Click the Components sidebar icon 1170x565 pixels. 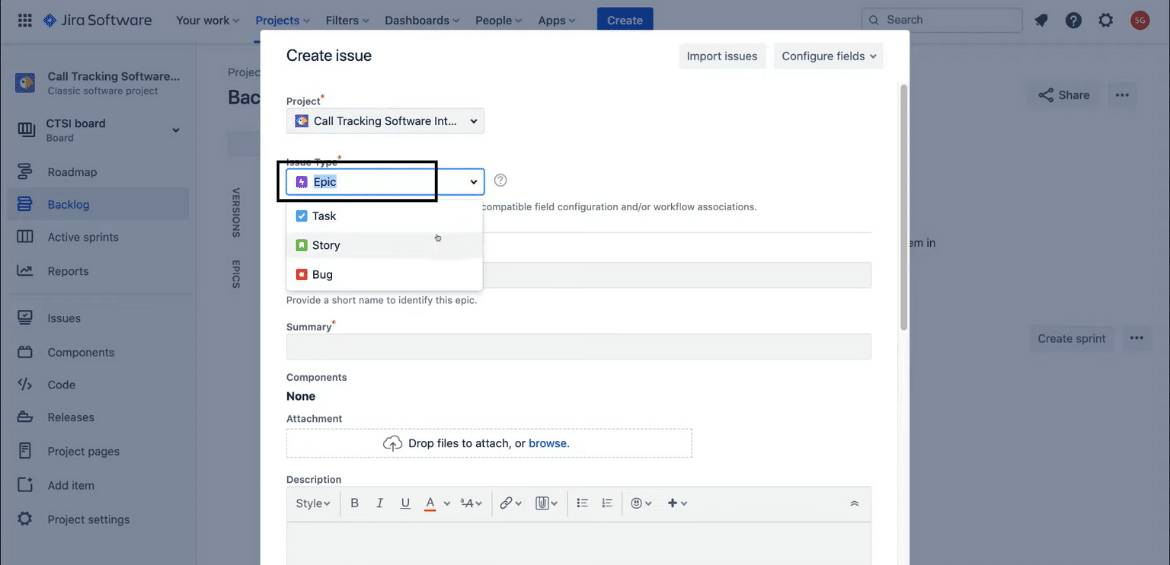coord(25,352)
